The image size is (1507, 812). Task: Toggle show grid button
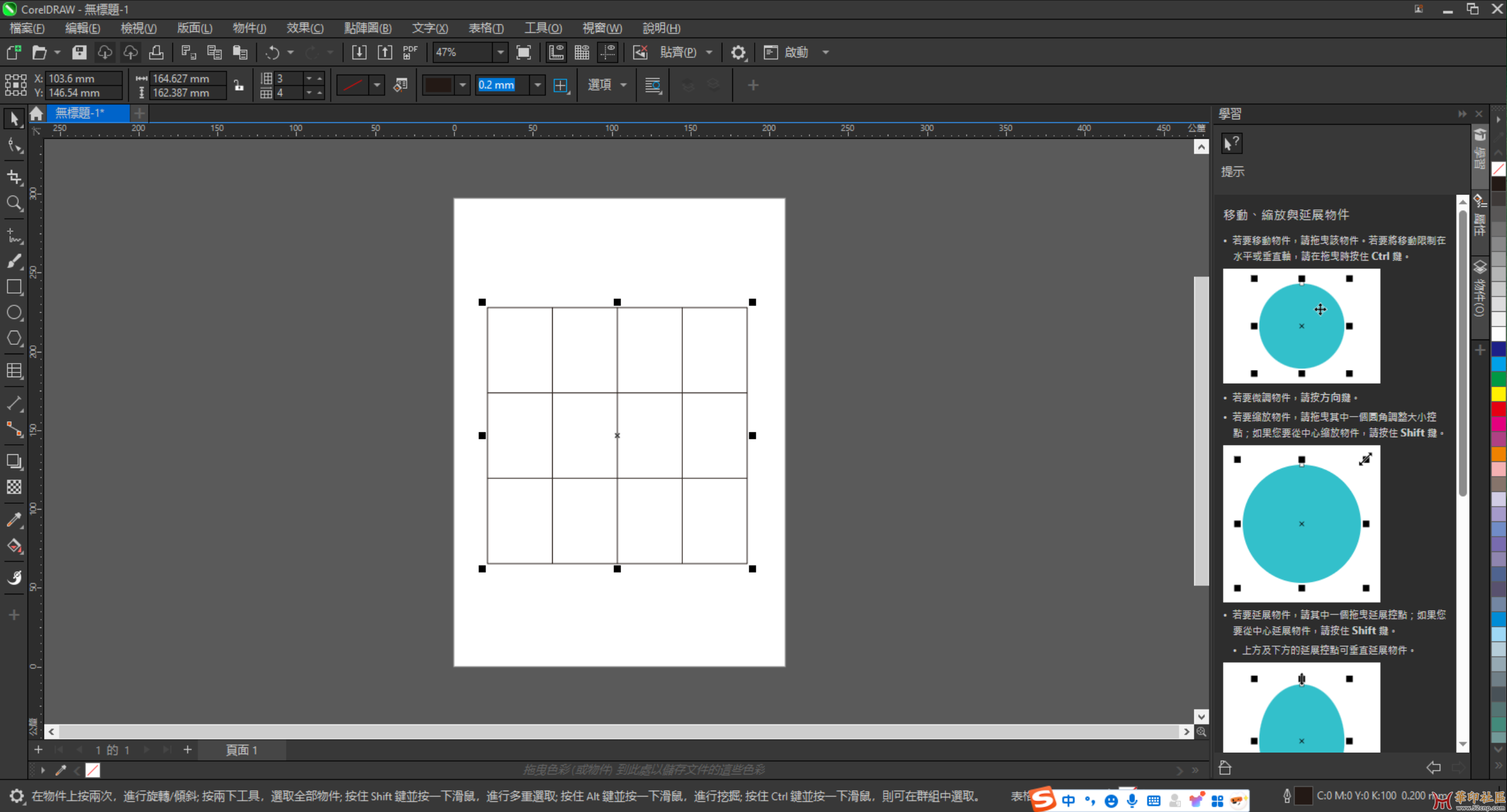coord(582,52)
